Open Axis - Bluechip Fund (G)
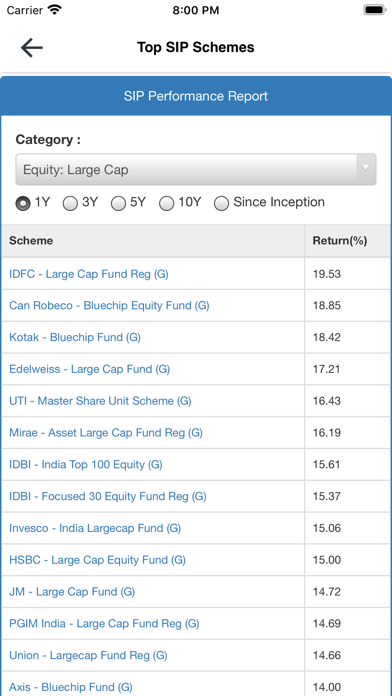The image size is (392, 696). [x=71, y=687]
